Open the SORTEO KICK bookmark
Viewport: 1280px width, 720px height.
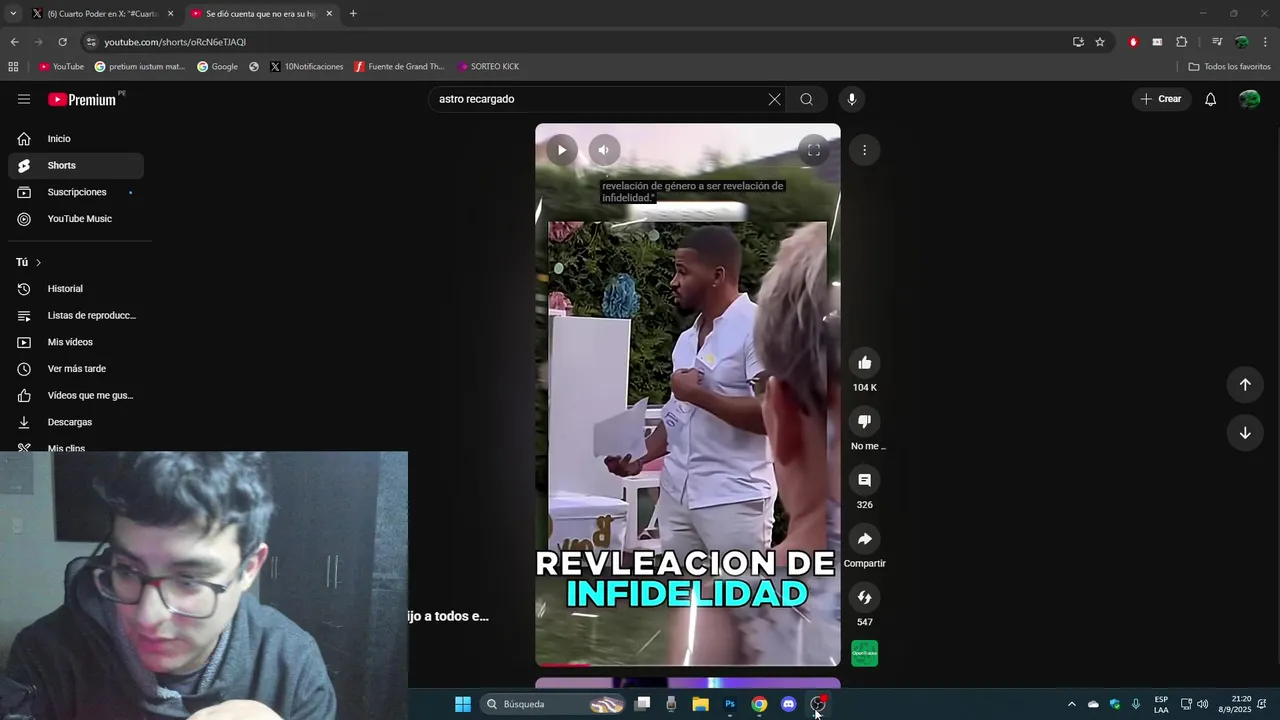489,67
